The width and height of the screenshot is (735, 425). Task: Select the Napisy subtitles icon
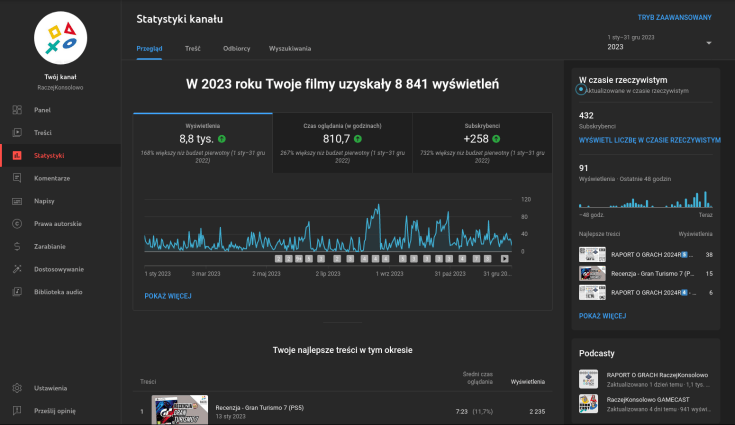click(17, 201)
